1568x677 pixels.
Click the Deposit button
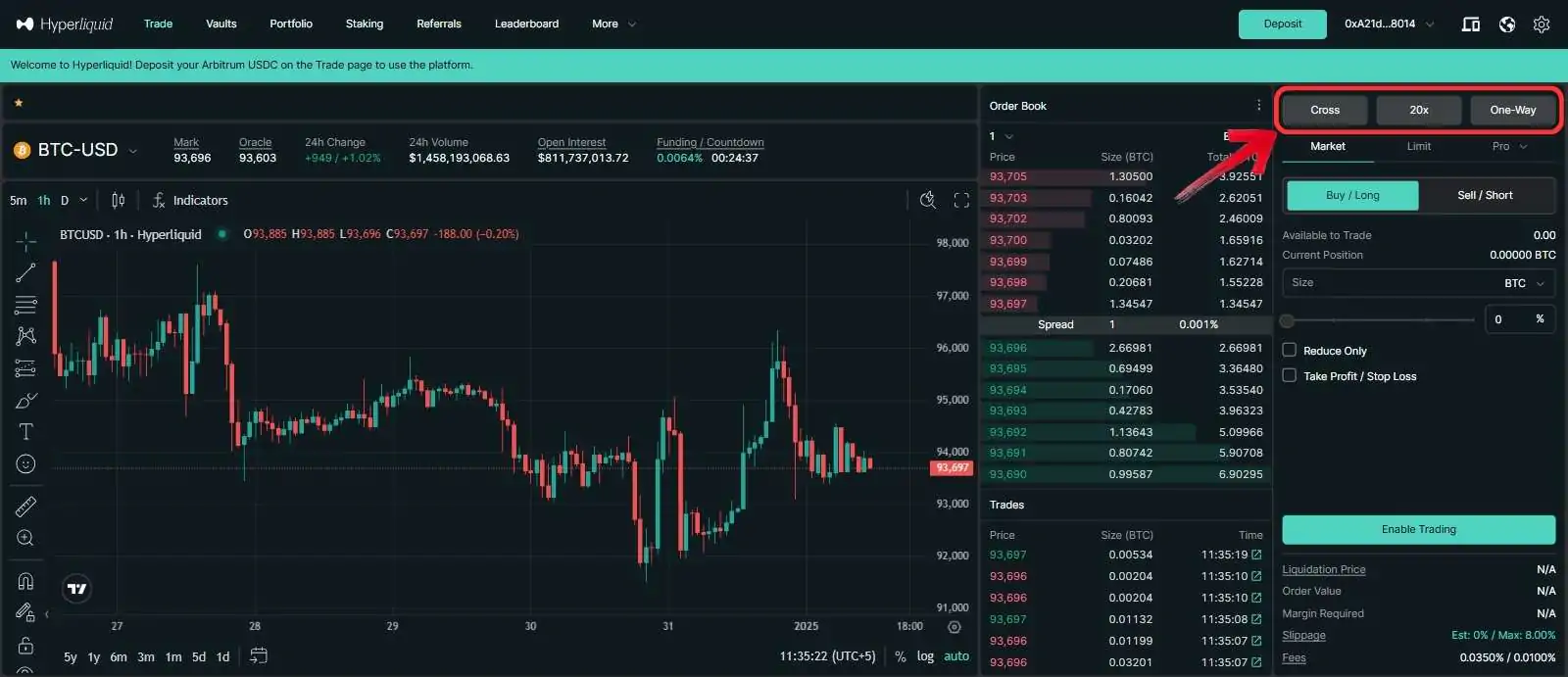pos(1283,24)
